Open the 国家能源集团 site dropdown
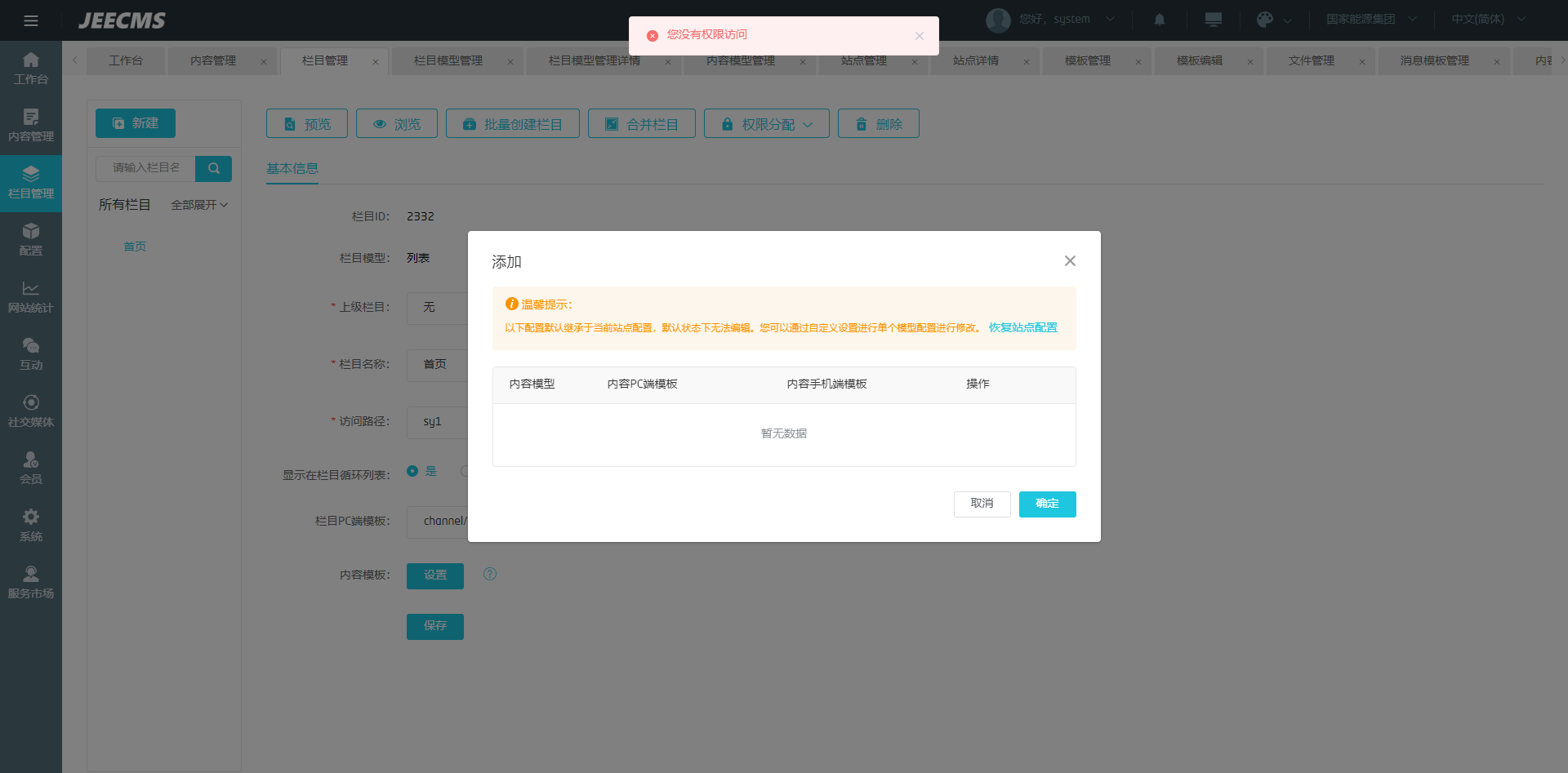 pyautogui.click(x=1371, y=19)
